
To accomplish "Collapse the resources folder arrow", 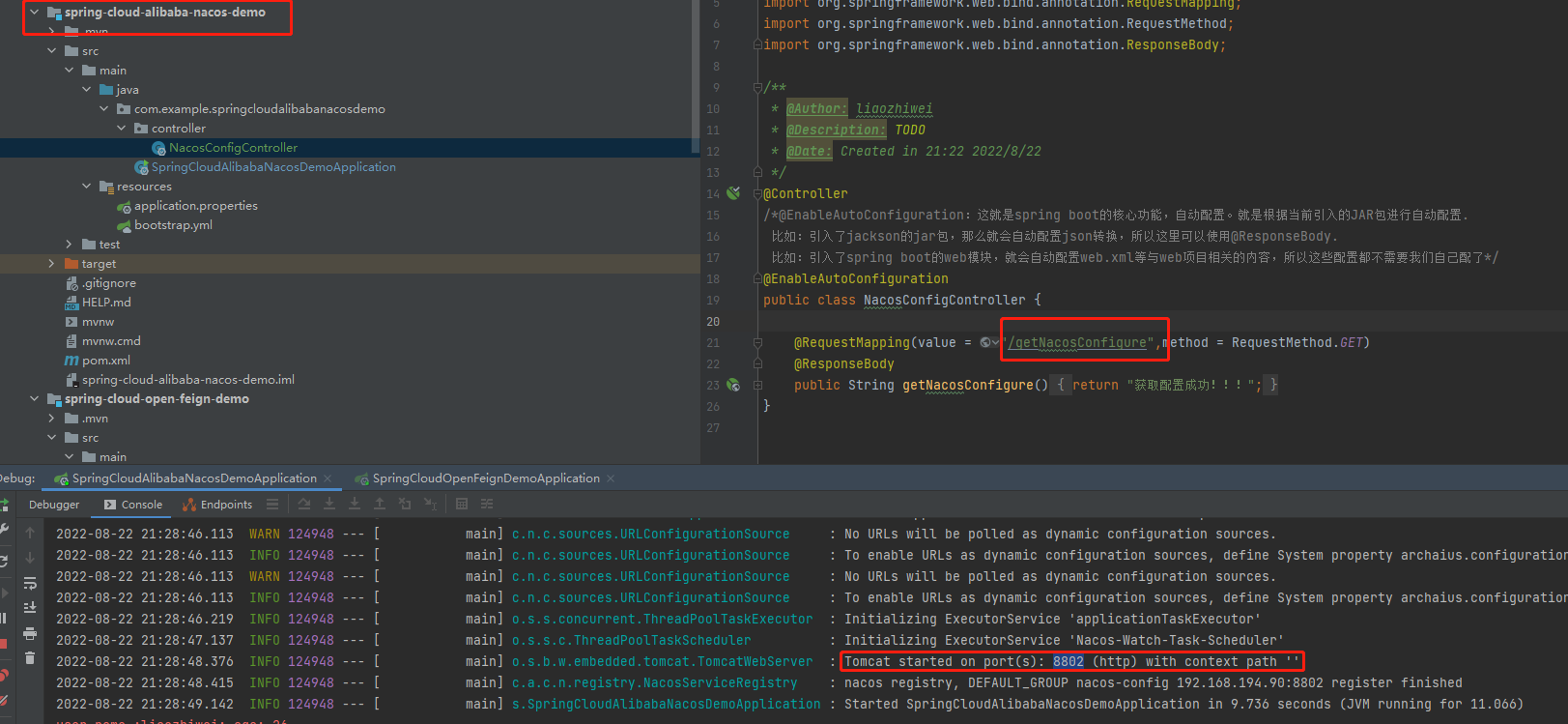I will pyautogui.click(x=87, y=187).
